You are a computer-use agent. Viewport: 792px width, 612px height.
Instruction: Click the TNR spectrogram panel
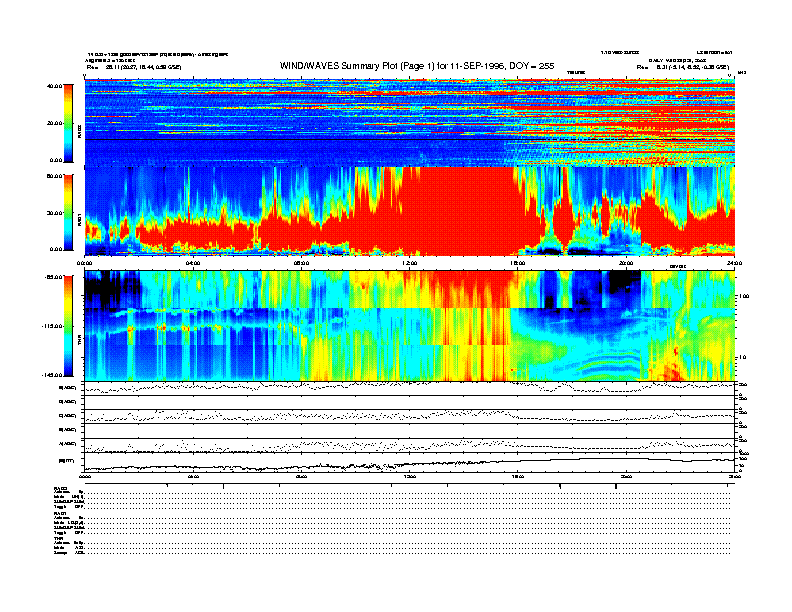(410, 326)
